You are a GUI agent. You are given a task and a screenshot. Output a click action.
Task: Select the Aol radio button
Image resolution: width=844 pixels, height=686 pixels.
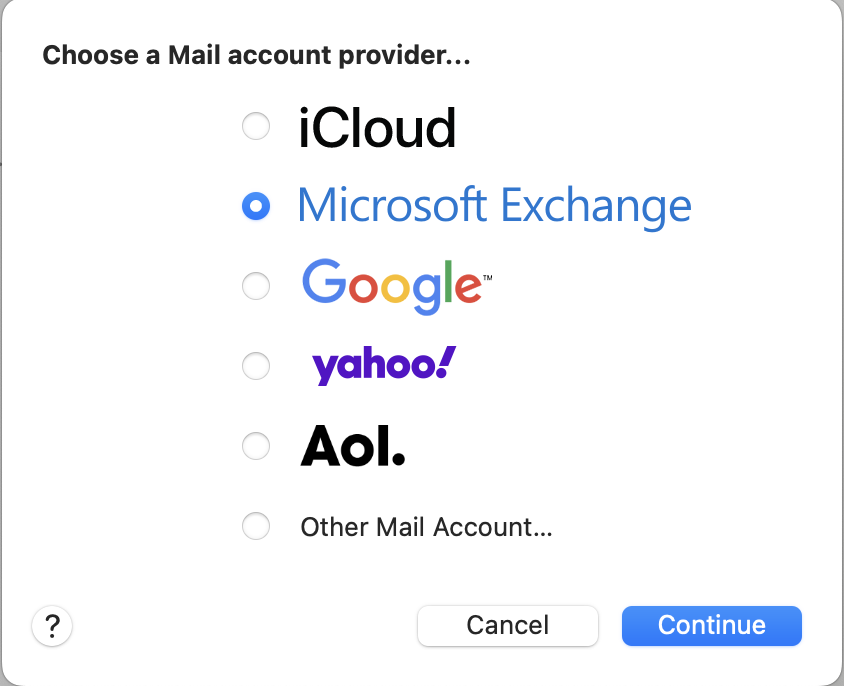pos(256,446)
